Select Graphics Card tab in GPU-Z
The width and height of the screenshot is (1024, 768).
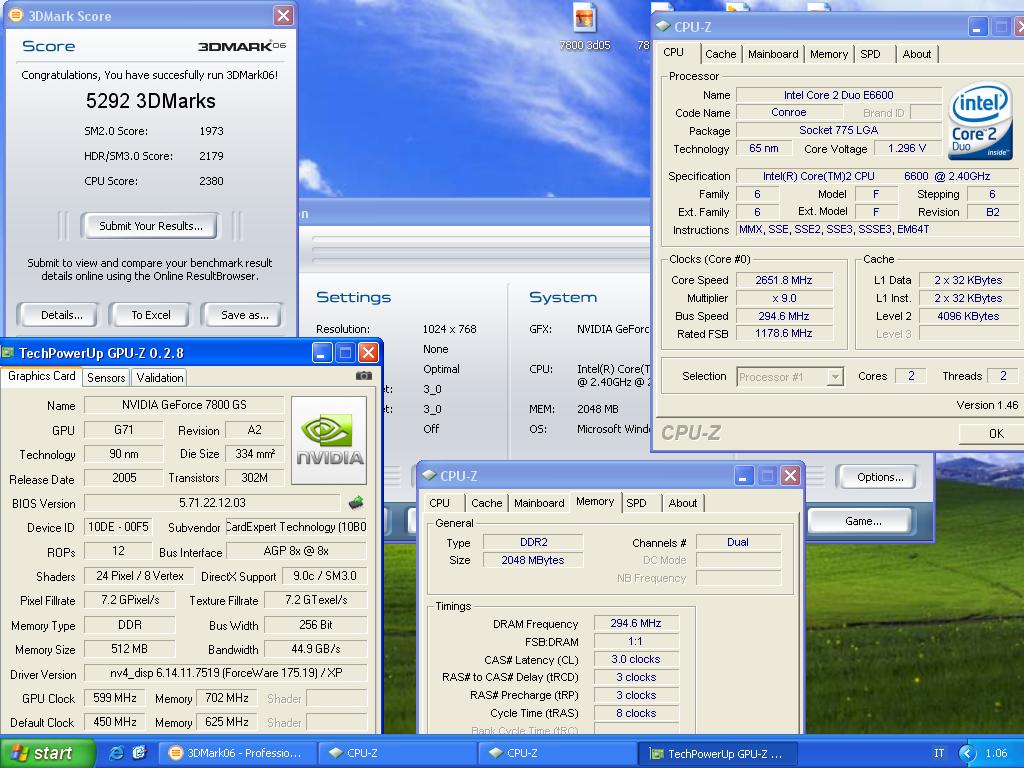(41, 376)
